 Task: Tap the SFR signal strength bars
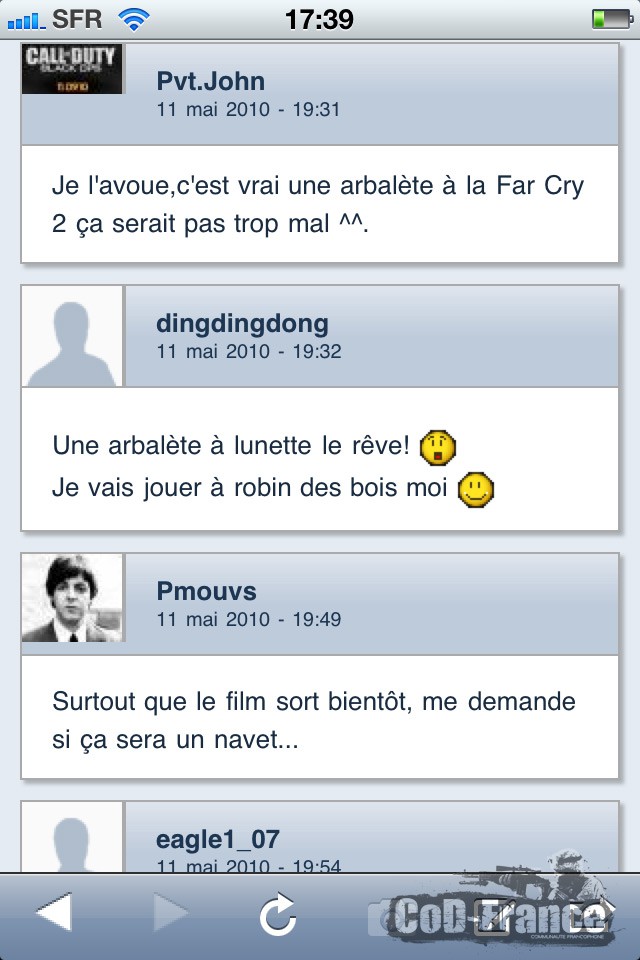pos(26,21)
